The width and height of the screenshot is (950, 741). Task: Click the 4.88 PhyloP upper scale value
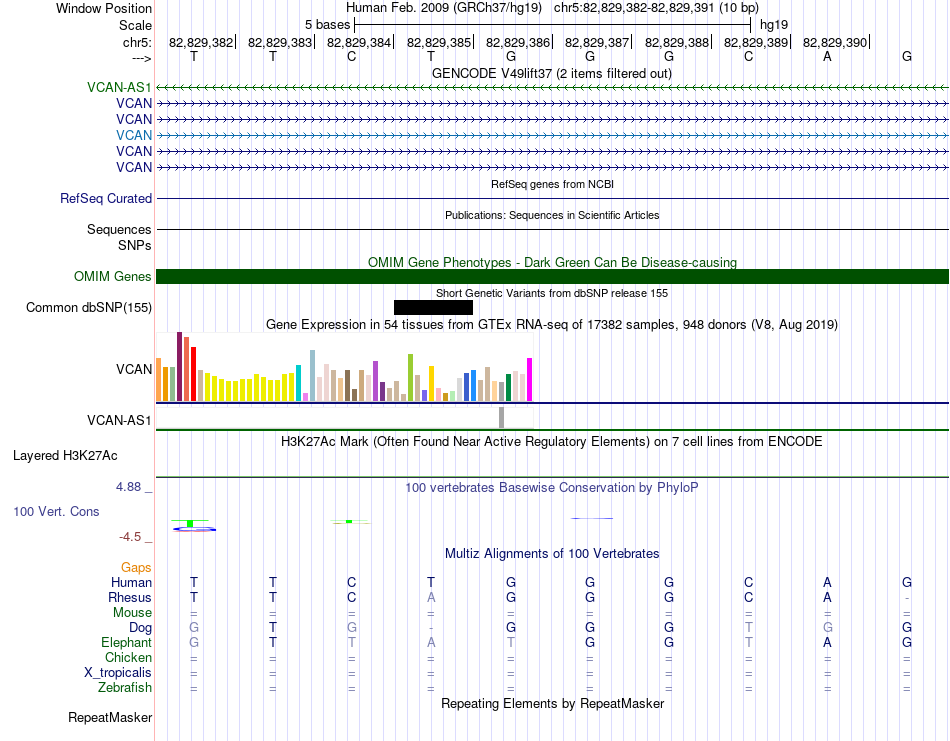[x=128, y=487]
